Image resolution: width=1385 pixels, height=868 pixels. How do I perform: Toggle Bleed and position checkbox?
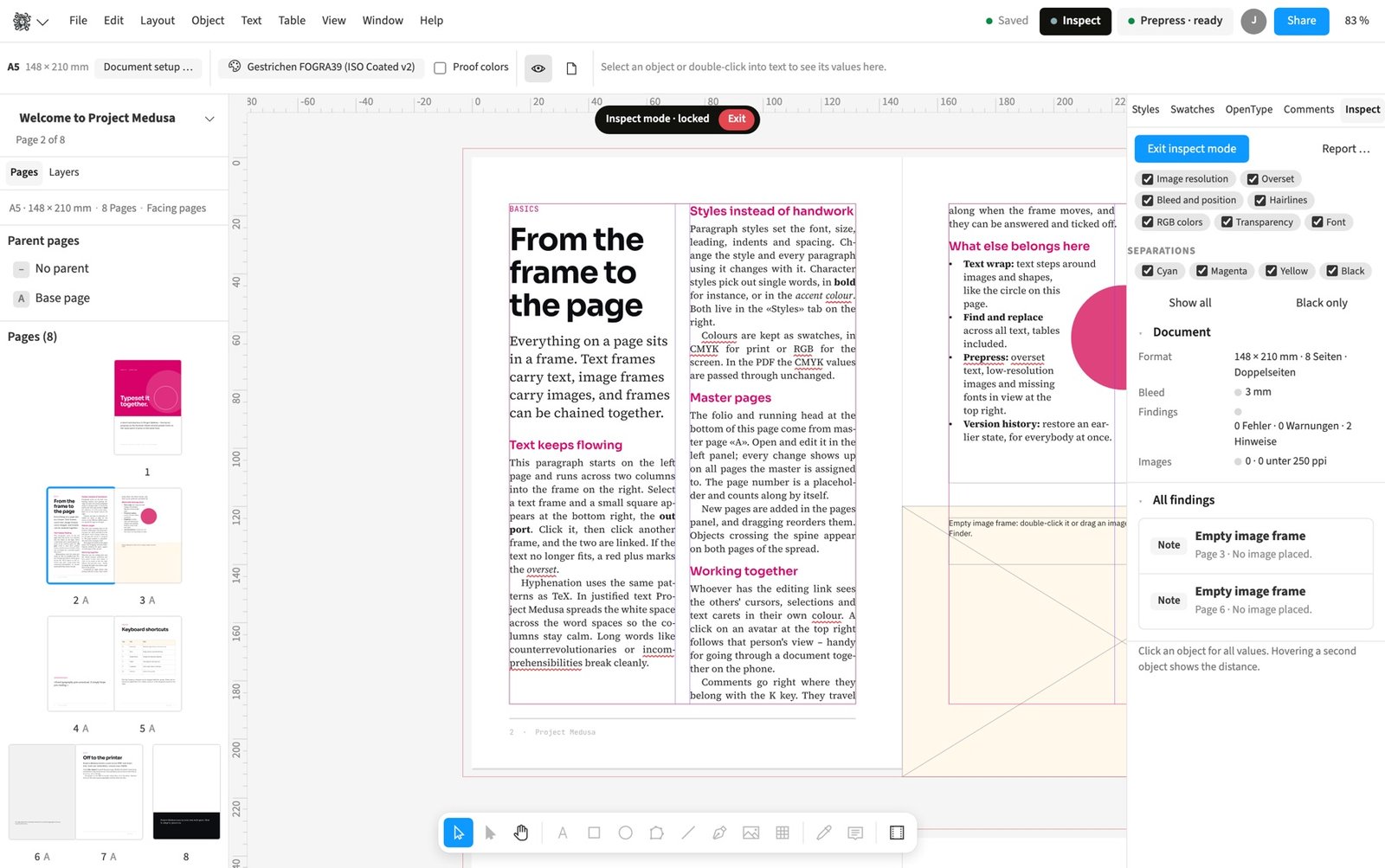coord(1148,201)
